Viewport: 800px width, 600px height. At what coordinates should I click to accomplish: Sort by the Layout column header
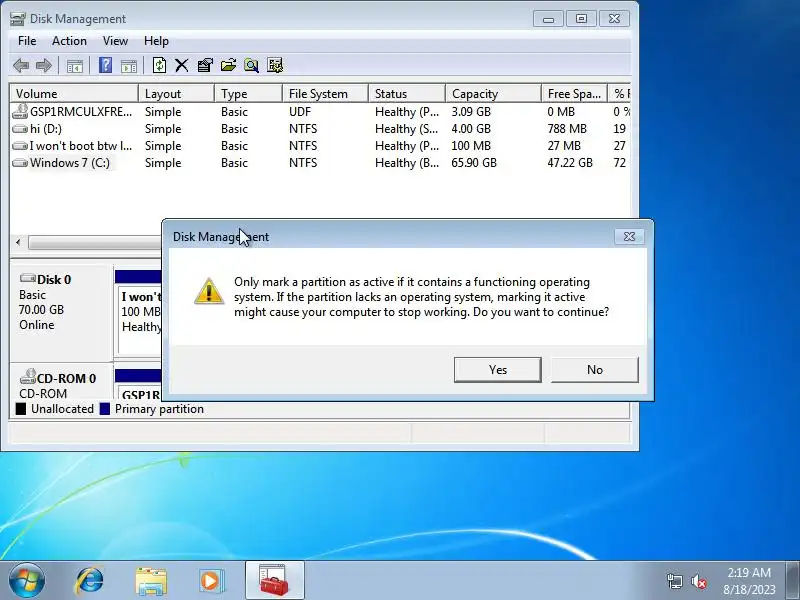(177, 94)
